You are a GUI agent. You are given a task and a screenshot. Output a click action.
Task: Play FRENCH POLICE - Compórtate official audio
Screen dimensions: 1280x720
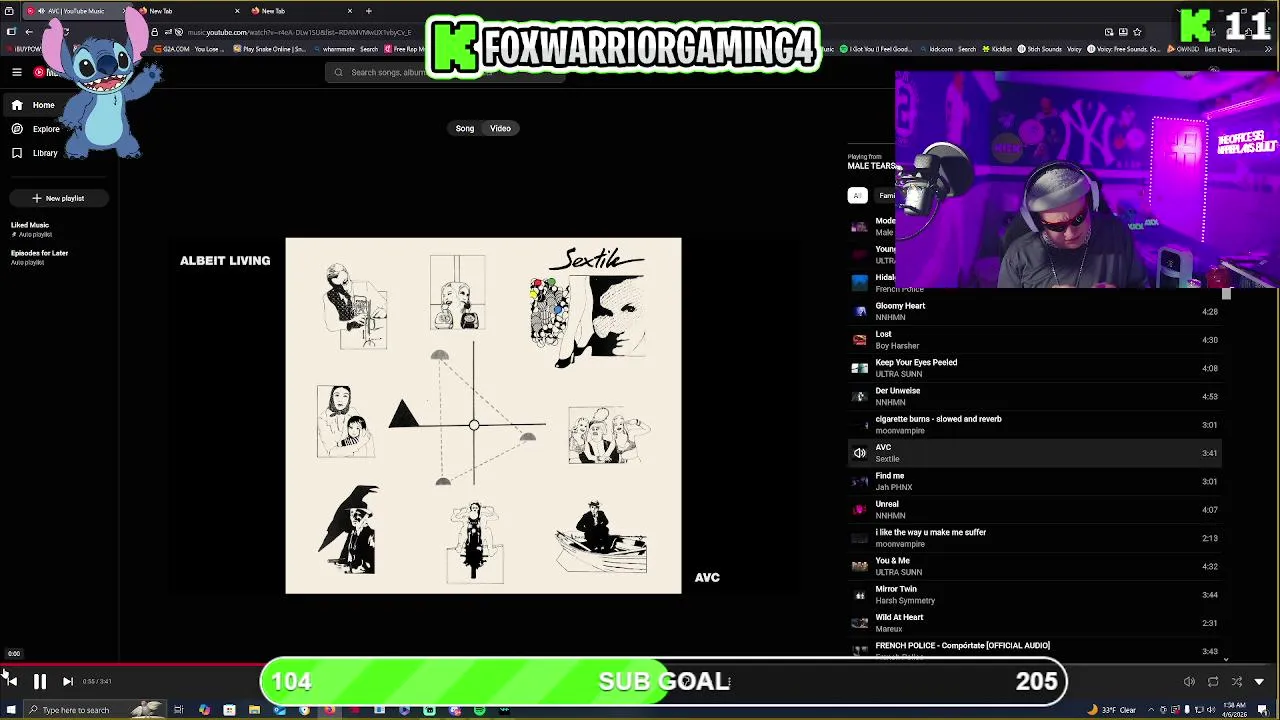click(1035, 650)
